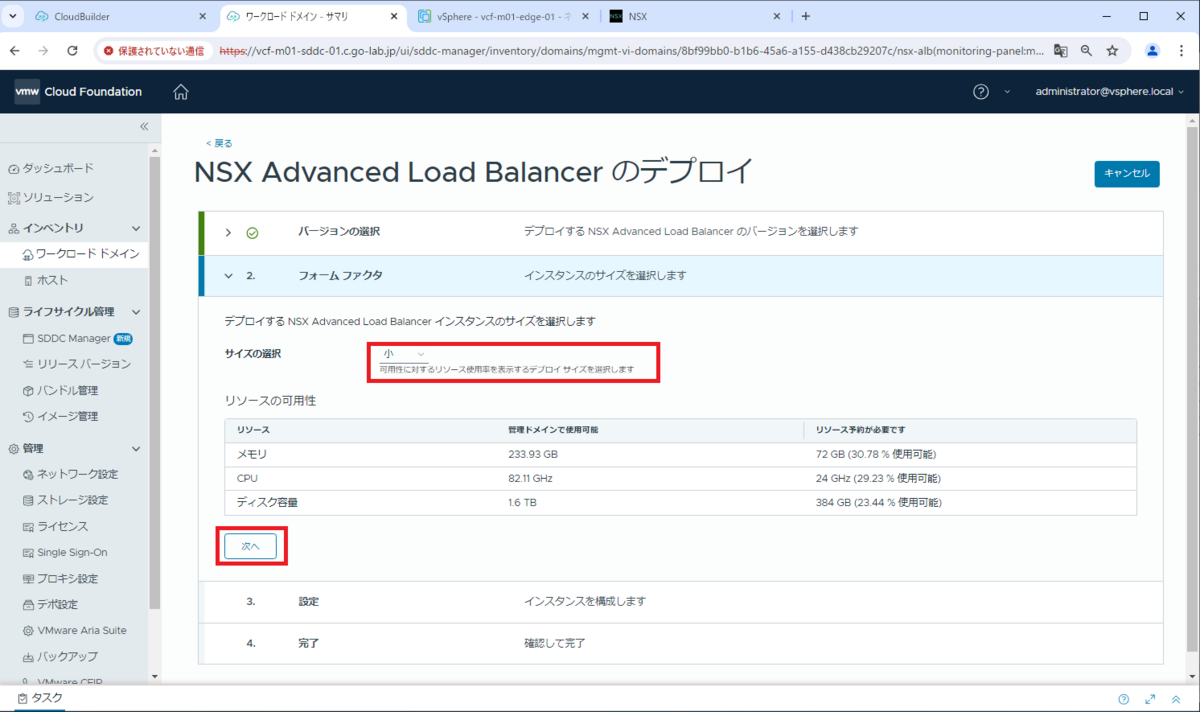The height and width of the screenshot is (712, 1200).
Task: Close the NSX browser tab
Action: (777, 17)
